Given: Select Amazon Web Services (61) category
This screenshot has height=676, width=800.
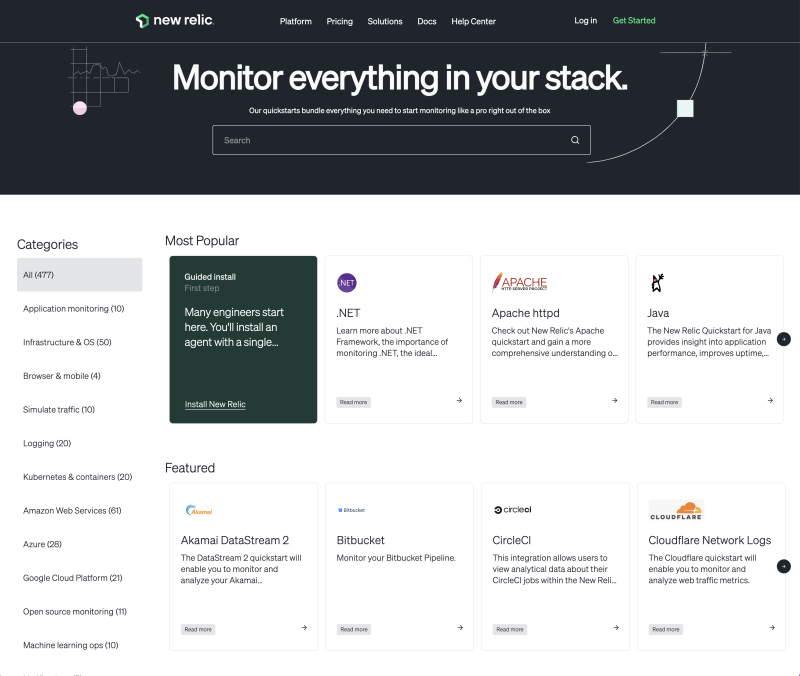Looking at the screenshot, I should [x=72, y=510].
